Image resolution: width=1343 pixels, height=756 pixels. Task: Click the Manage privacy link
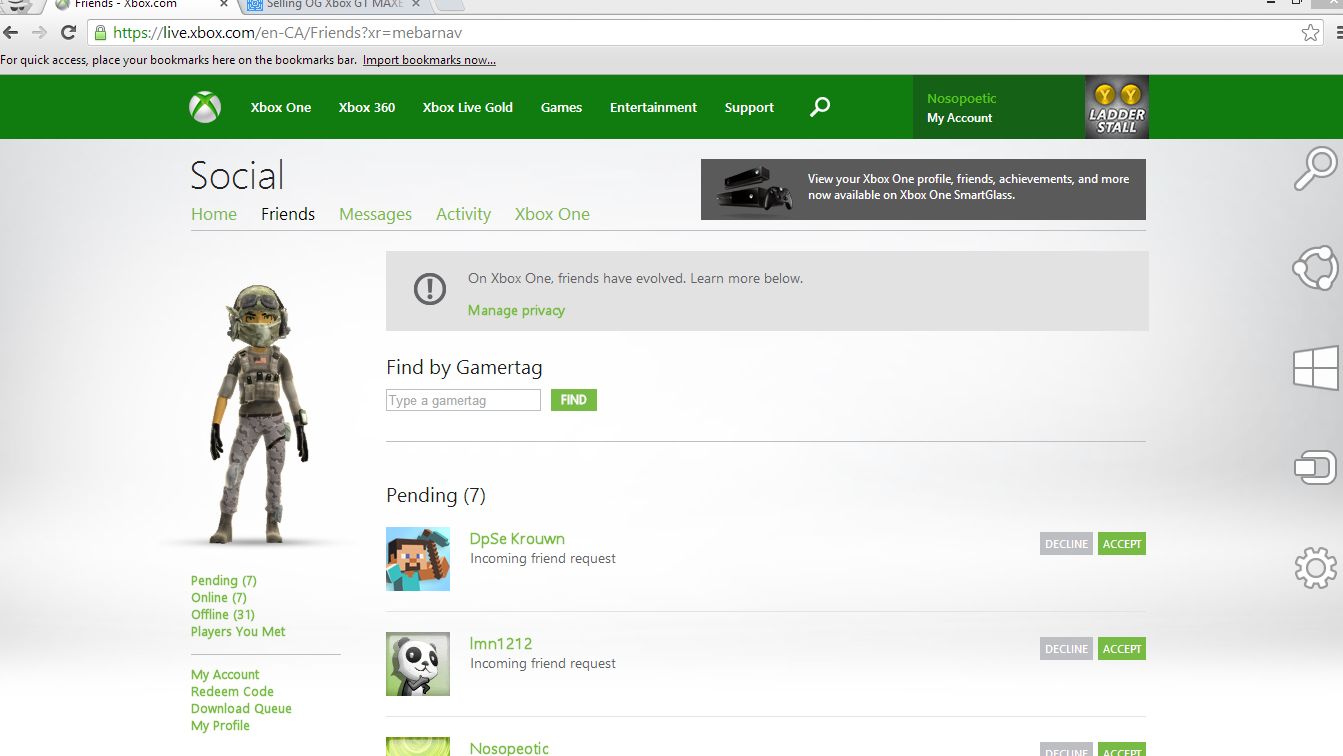coord(516,310)
